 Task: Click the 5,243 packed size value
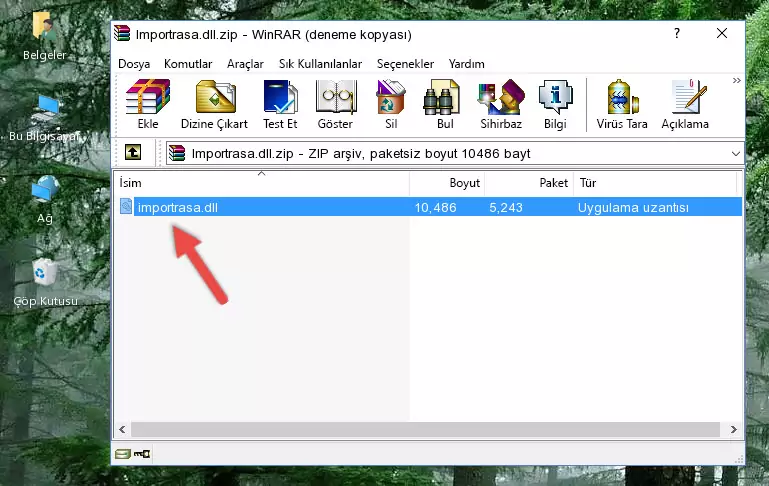pyautogui.click(x=506, y=207)
